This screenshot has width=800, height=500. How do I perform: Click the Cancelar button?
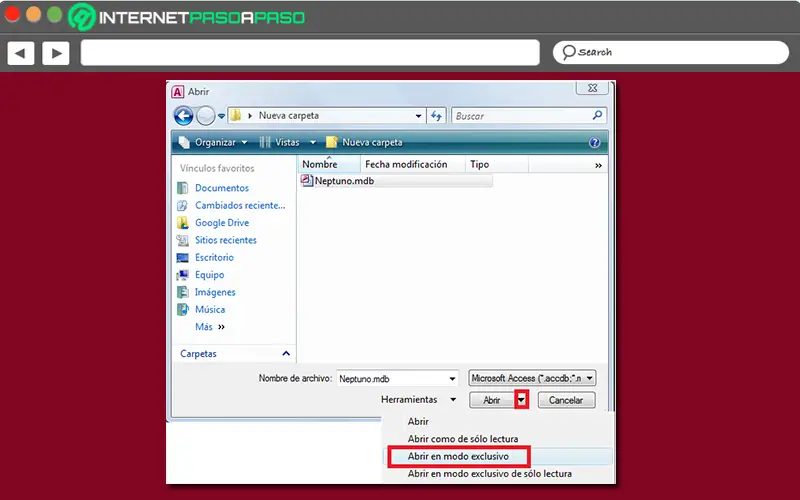click(x=566, y=400)
